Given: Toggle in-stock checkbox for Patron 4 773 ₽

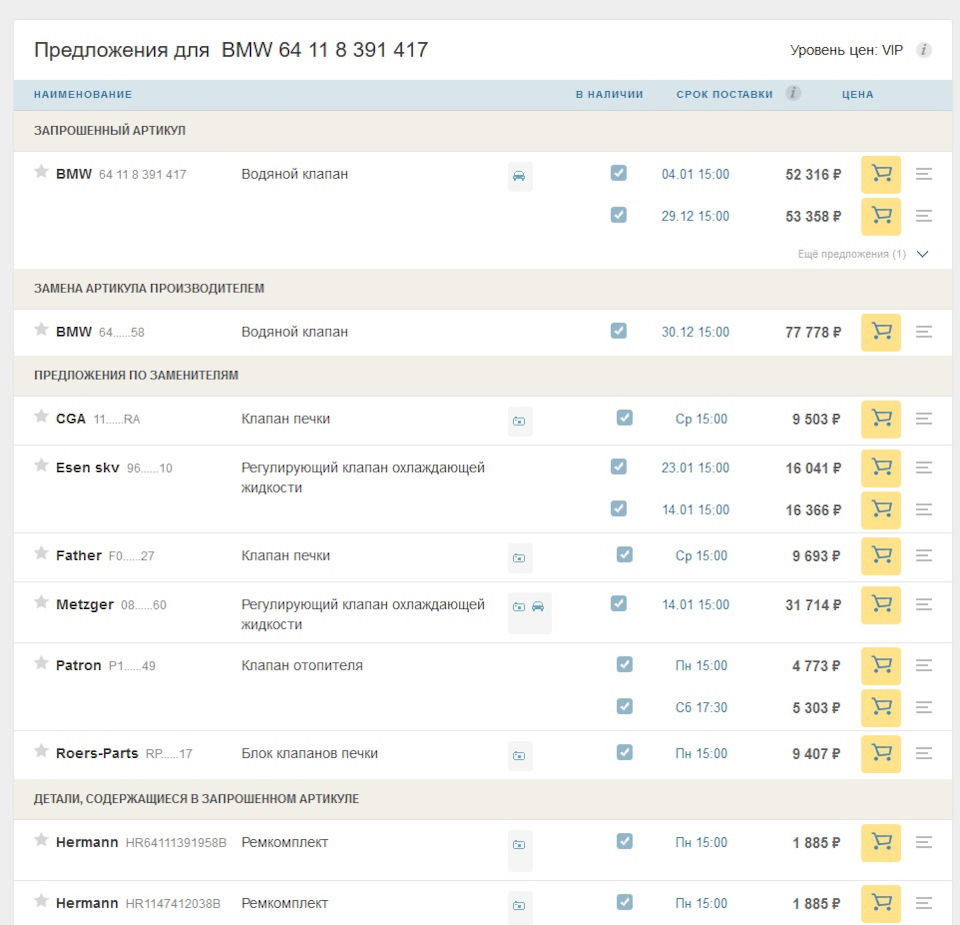Looking at the screenshot, I should (624, 664).
